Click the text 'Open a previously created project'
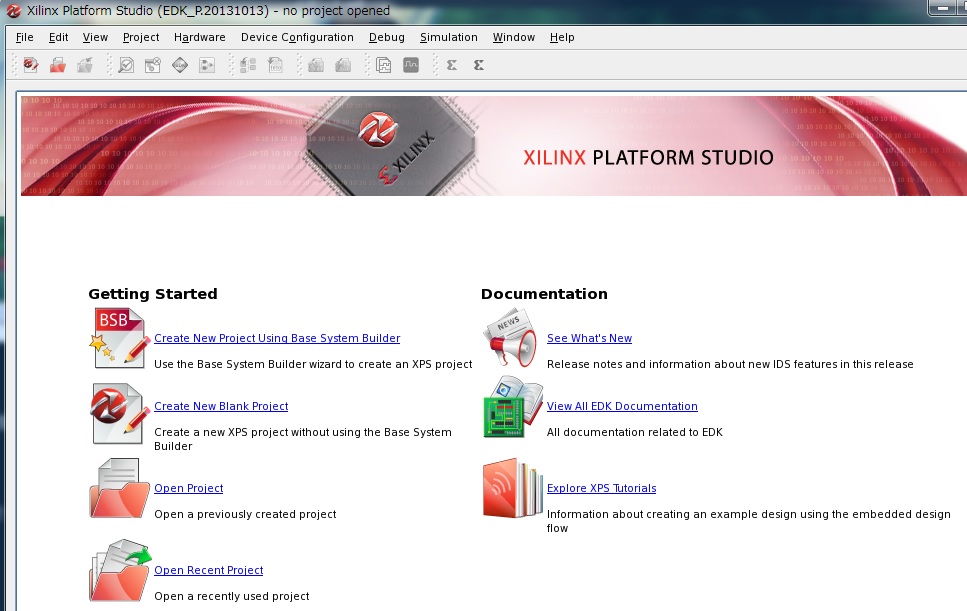The height and width of the screenshot is (611, 967). [245, 514]
